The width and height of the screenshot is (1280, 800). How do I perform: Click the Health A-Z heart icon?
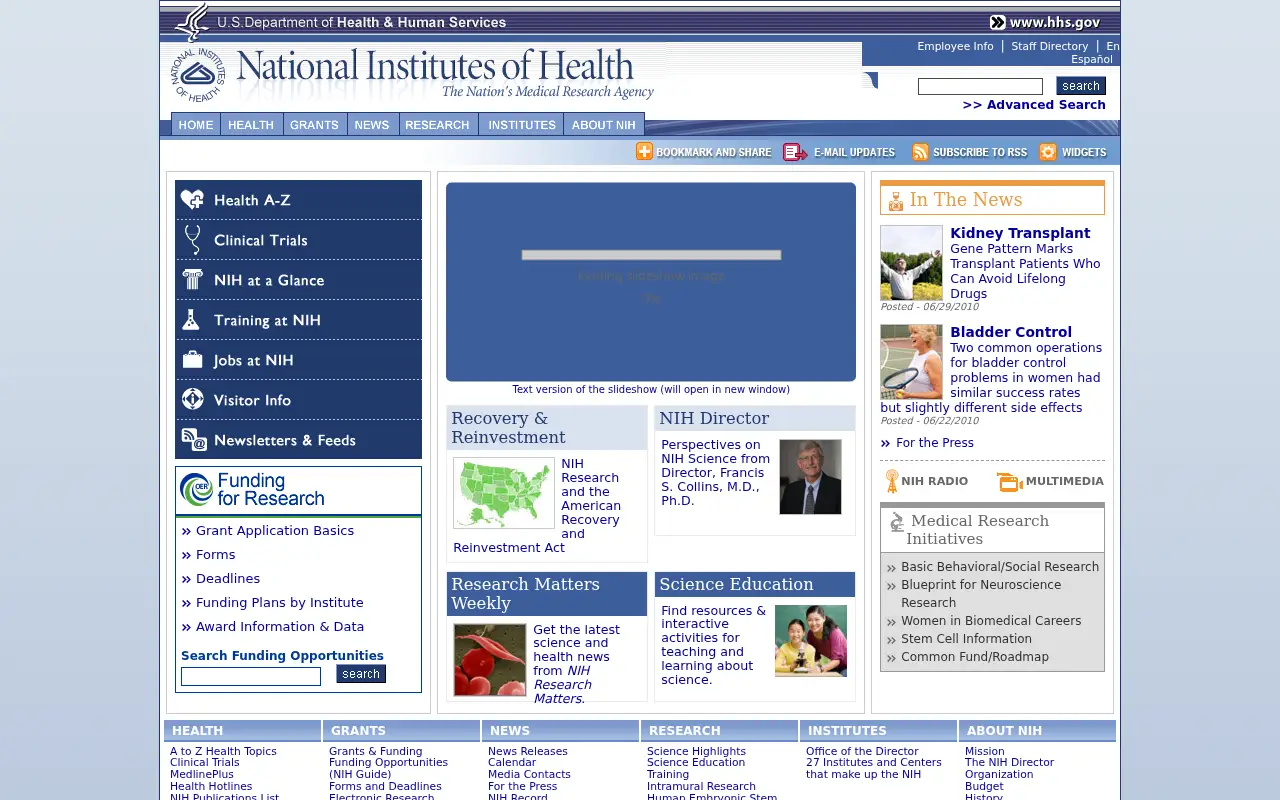click(x=192, y=200)
